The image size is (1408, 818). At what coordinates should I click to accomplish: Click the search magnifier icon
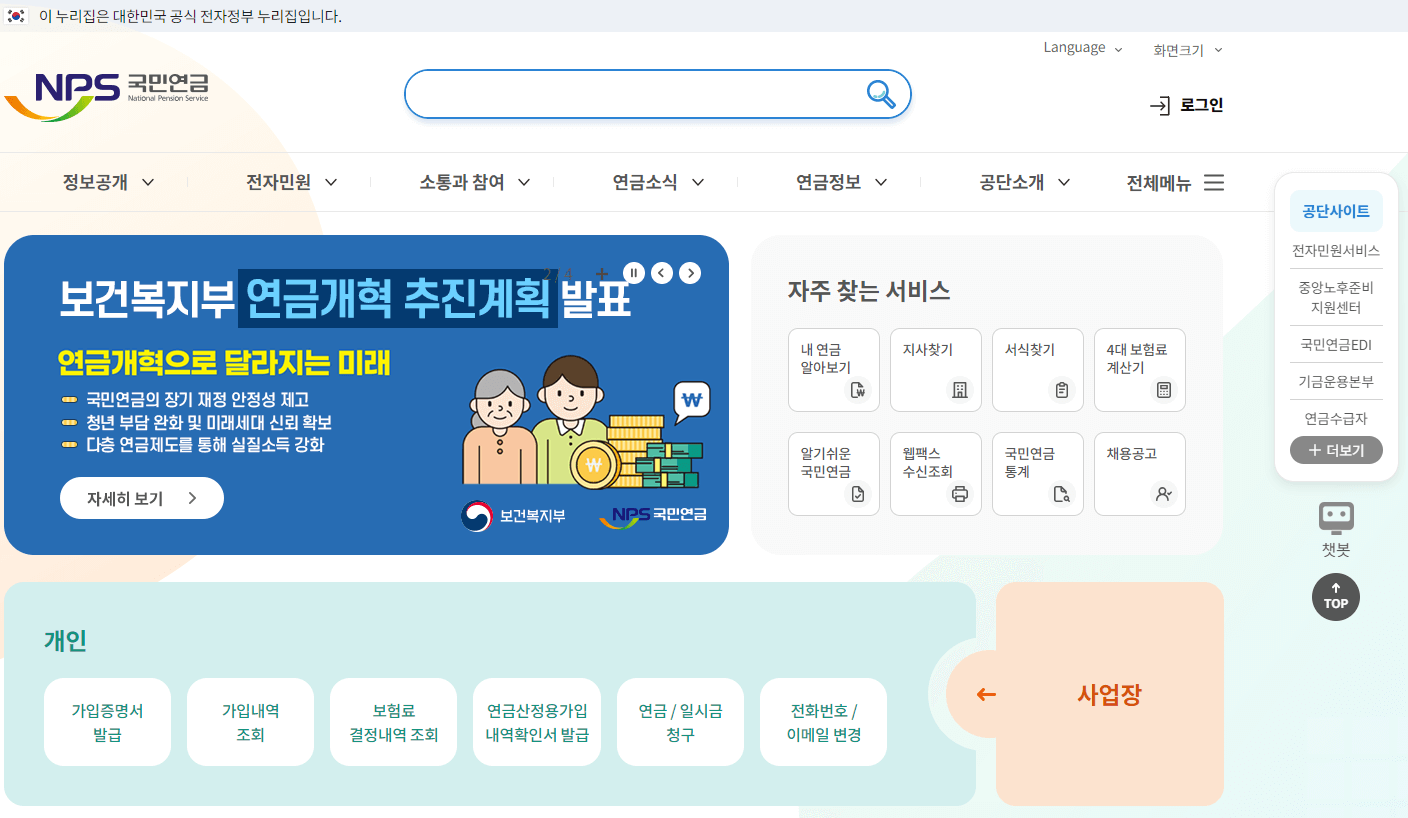pos(880,93)
